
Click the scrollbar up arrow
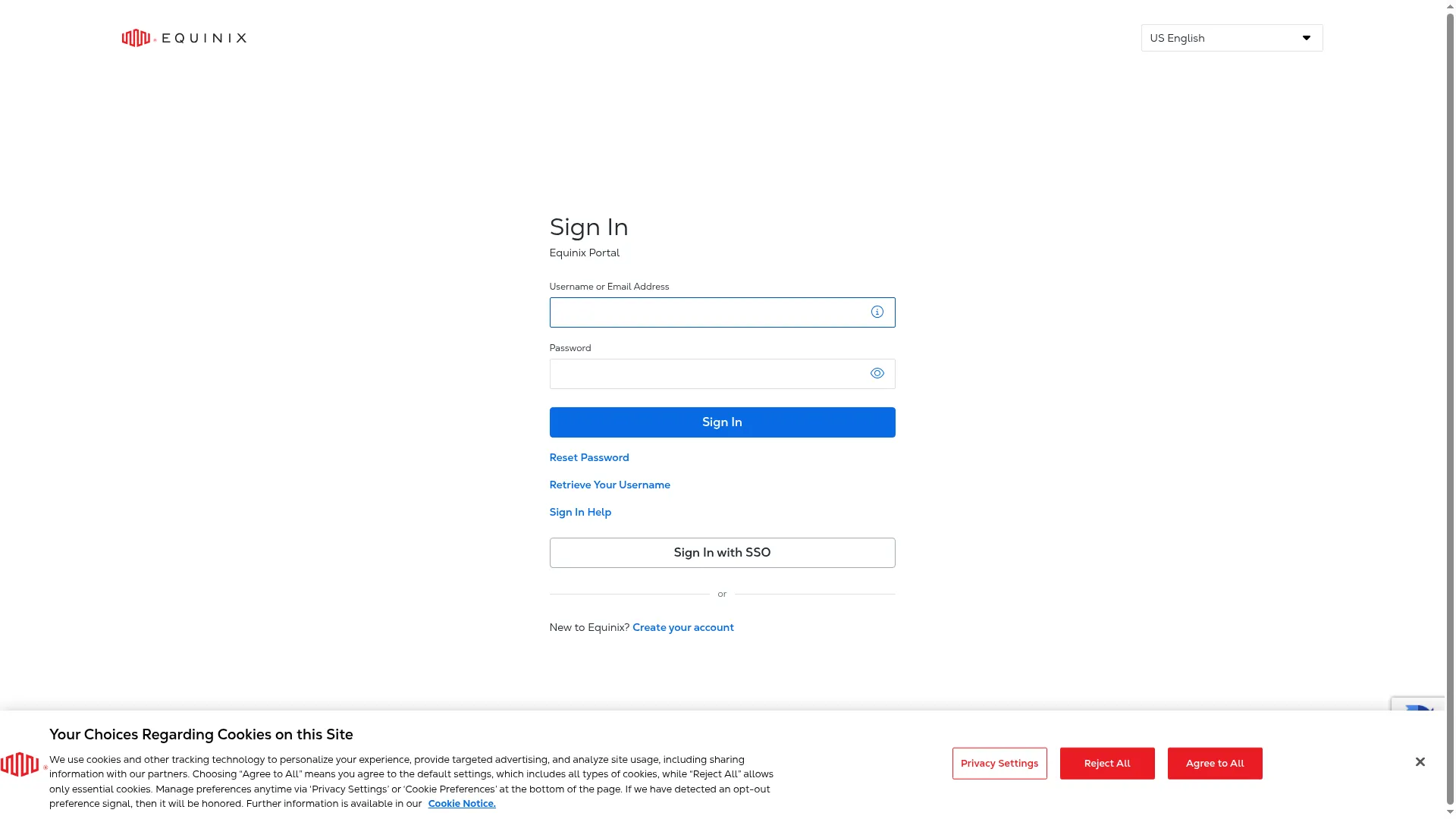1450,5
